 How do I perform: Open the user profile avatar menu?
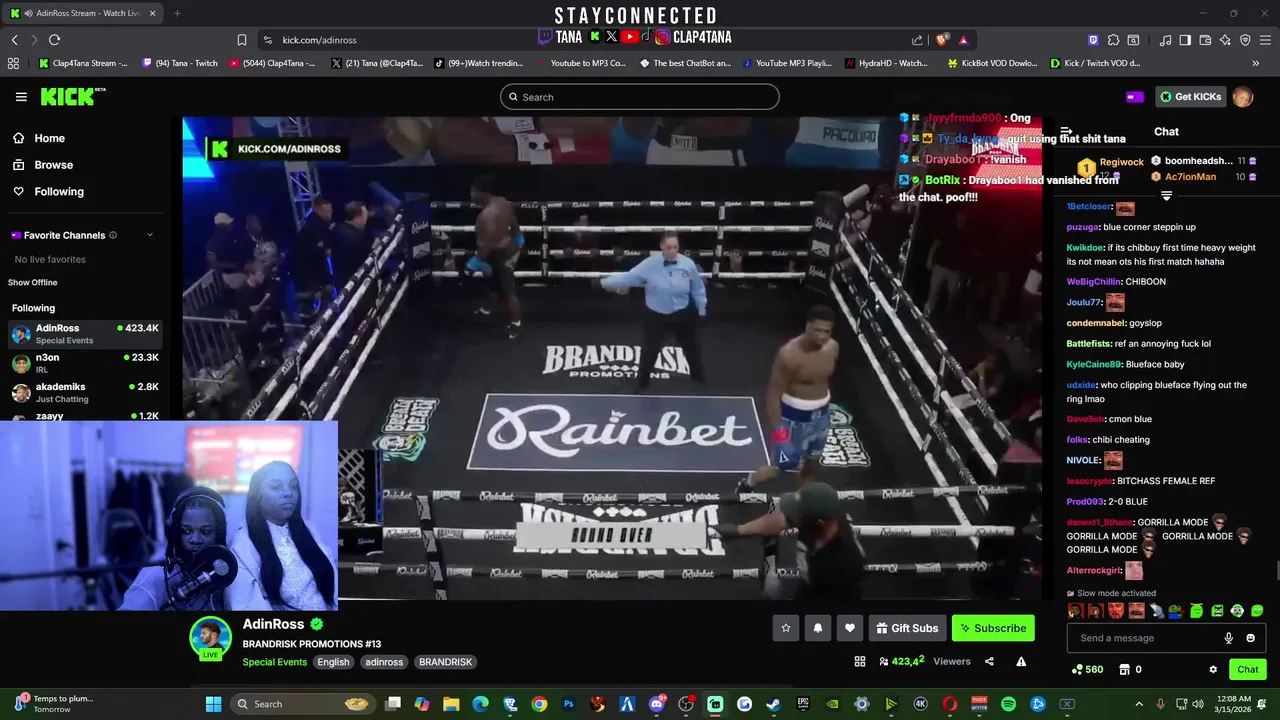coord(1242,97)
